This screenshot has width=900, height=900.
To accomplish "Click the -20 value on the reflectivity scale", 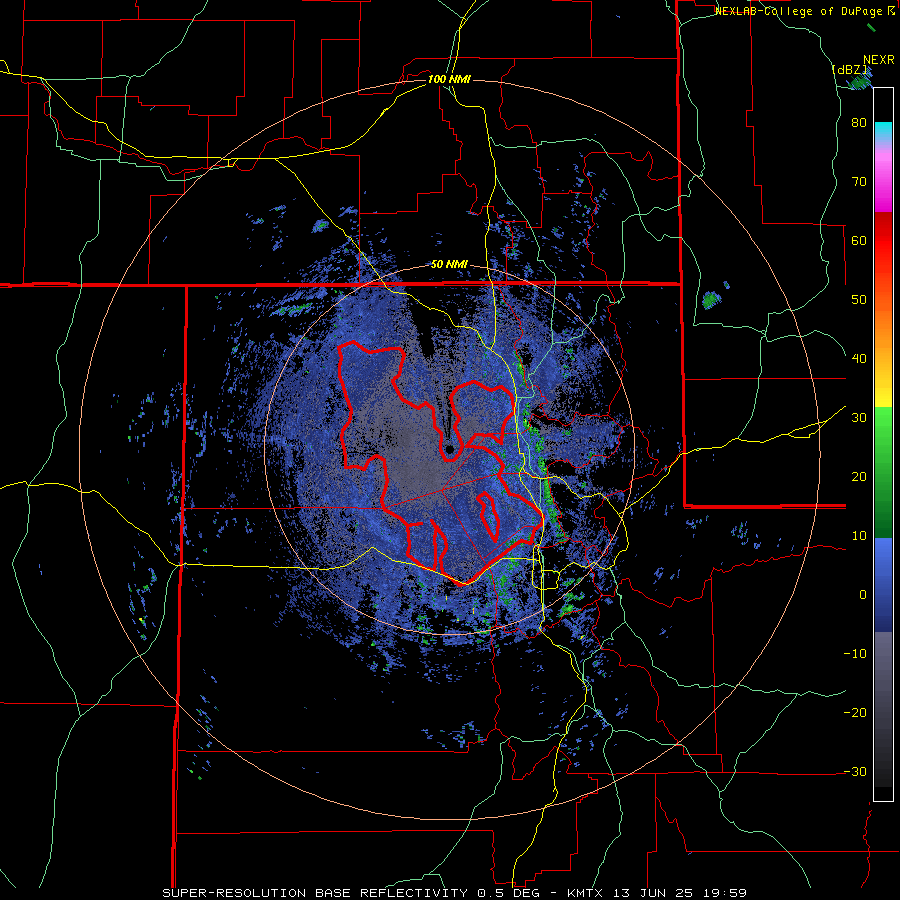I will point(855,713).
